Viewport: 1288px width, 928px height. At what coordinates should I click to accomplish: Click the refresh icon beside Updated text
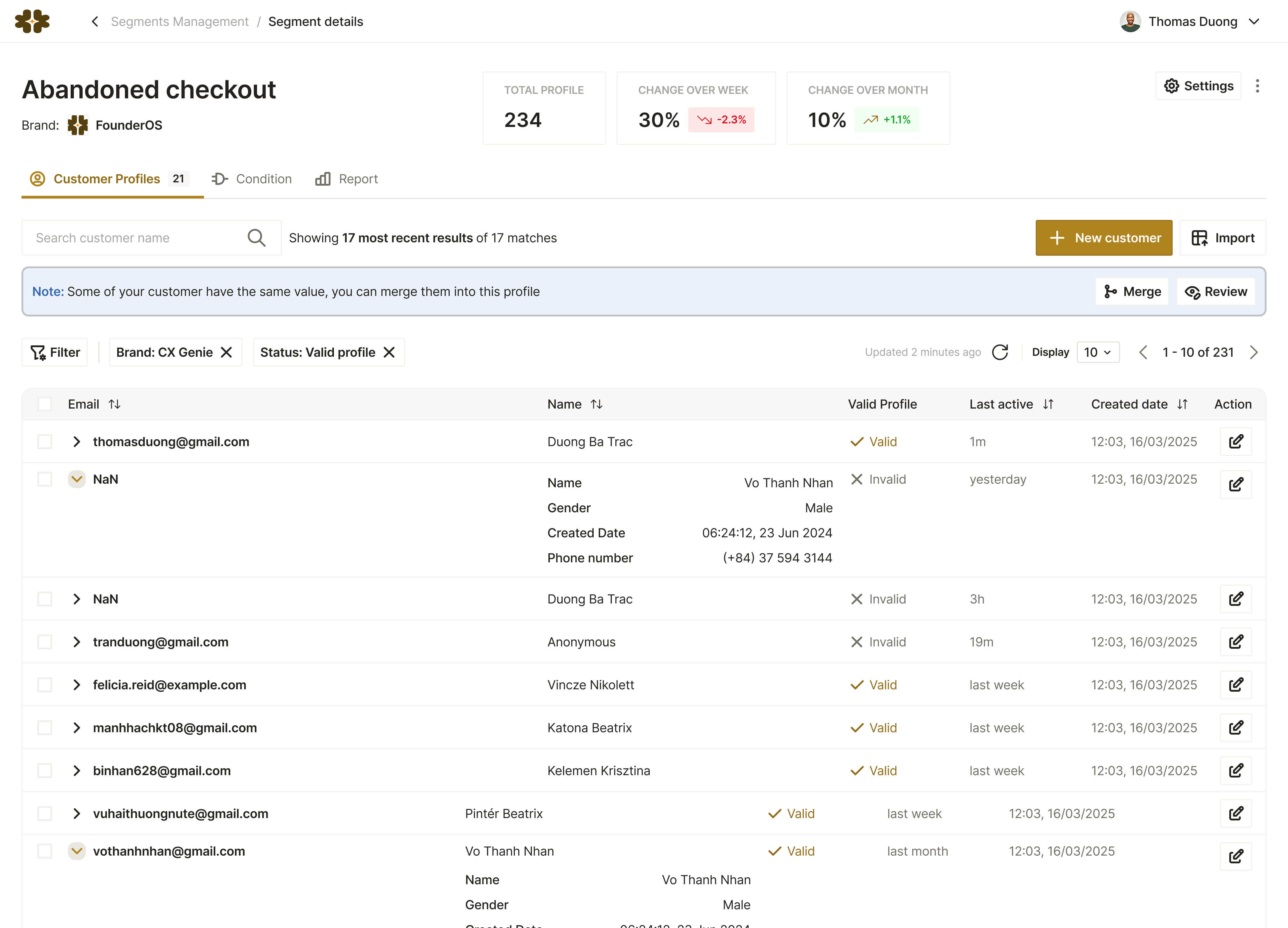click(x=999, y=353)
